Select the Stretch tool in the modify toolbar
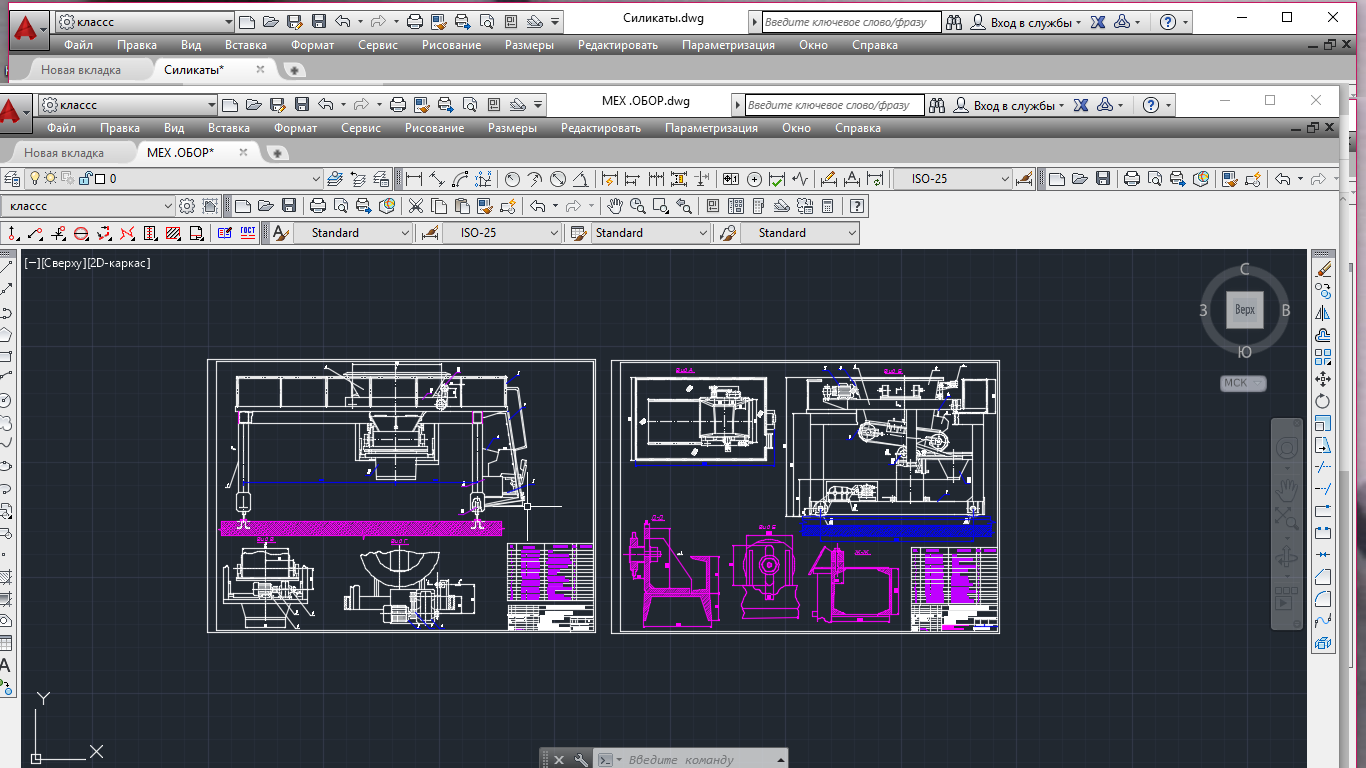The width and height of the screenshot is (1366, 768). 1323,445
